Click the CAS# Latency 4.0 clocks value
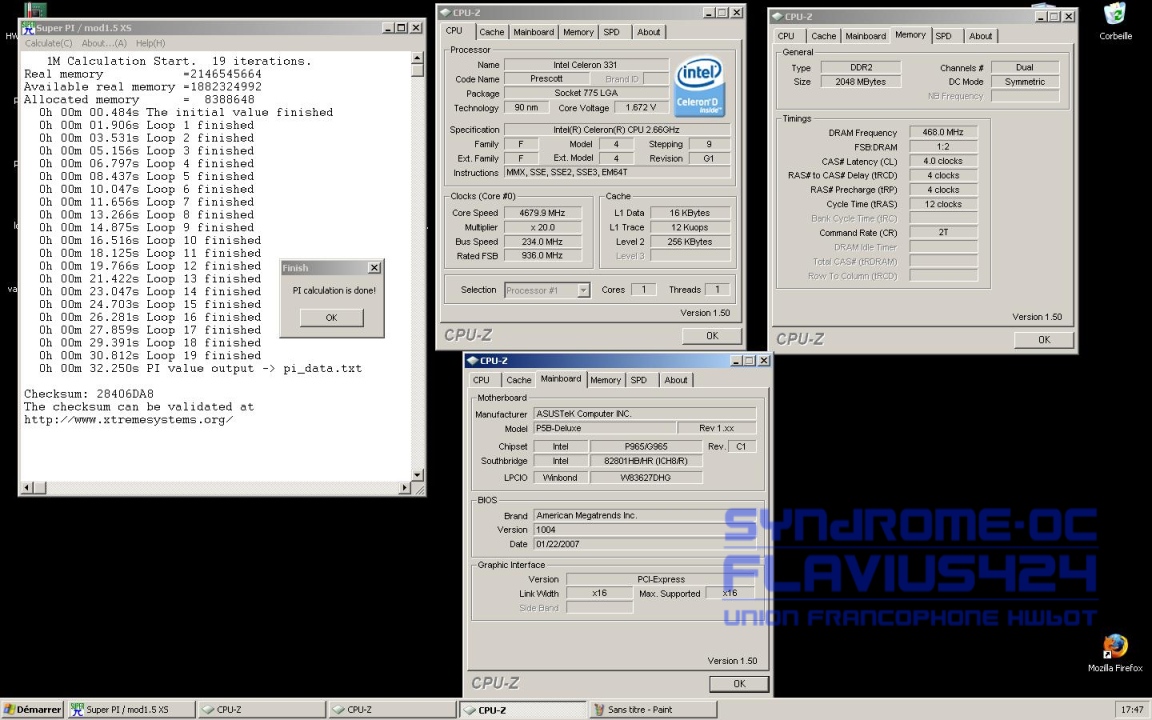Screen dimensions: 1152x720 [x=943, y=161]
